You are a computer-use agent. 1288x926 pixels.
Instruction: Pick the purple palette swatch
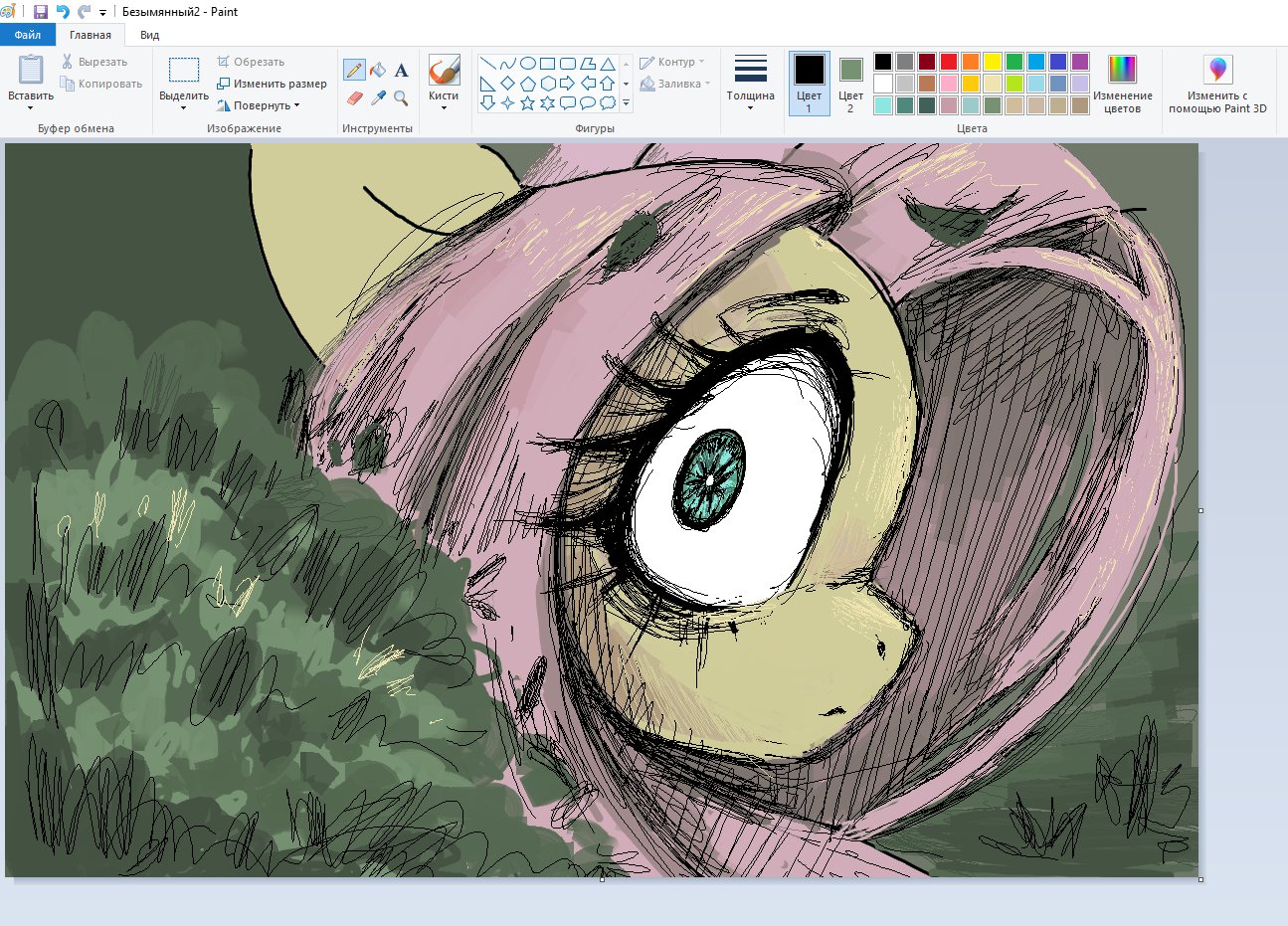(x=1080, y=62)
